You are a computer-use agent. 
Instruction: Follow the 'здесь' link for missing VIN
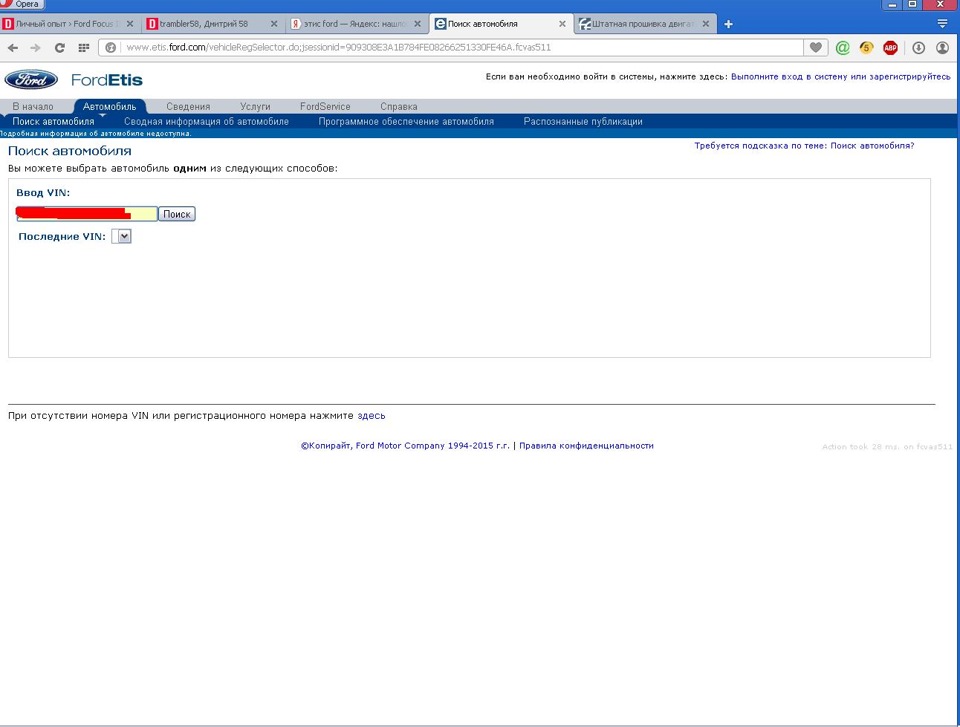(x=371, y=416)
